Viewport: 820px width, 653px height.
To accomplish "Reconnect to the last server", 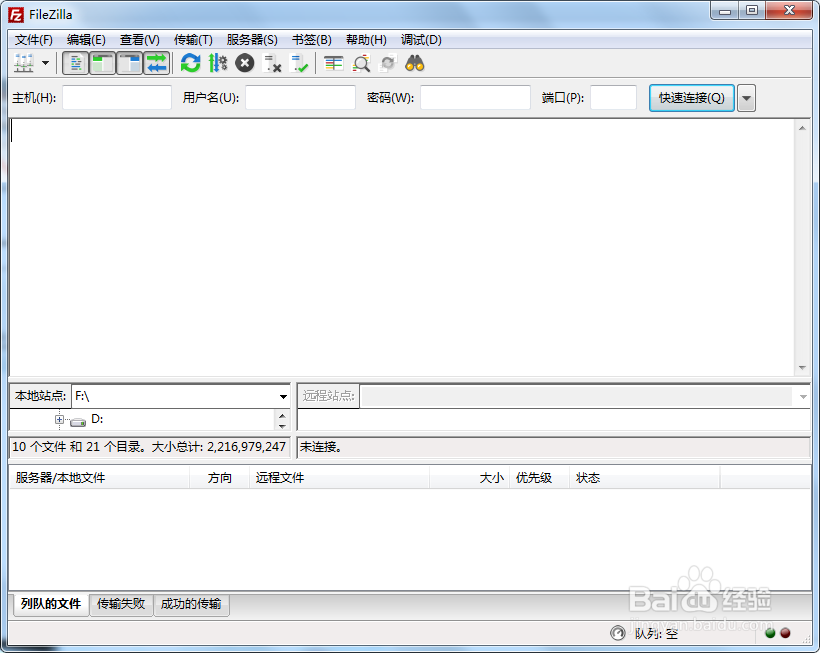I will [300, 63].
